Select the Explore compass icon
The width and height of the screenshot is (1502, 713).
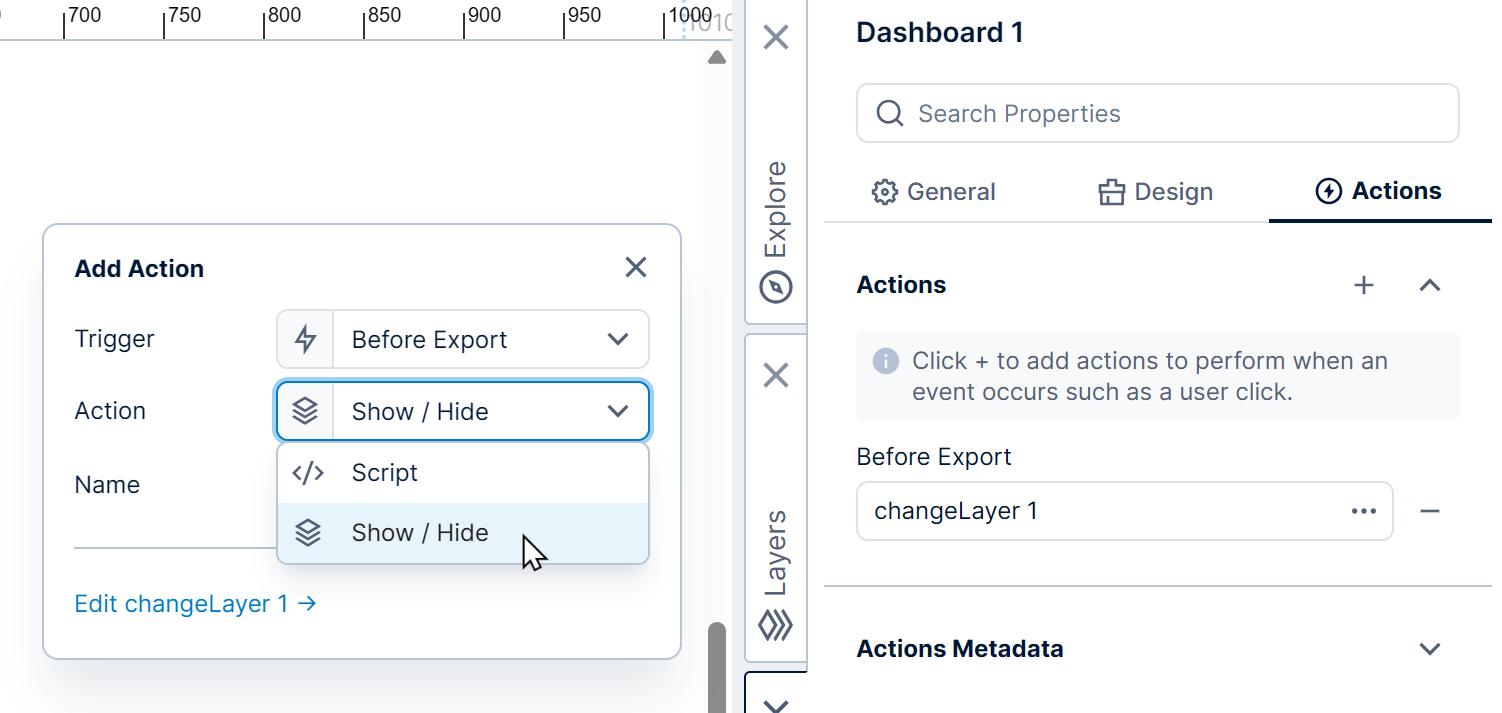click(775, 287)
